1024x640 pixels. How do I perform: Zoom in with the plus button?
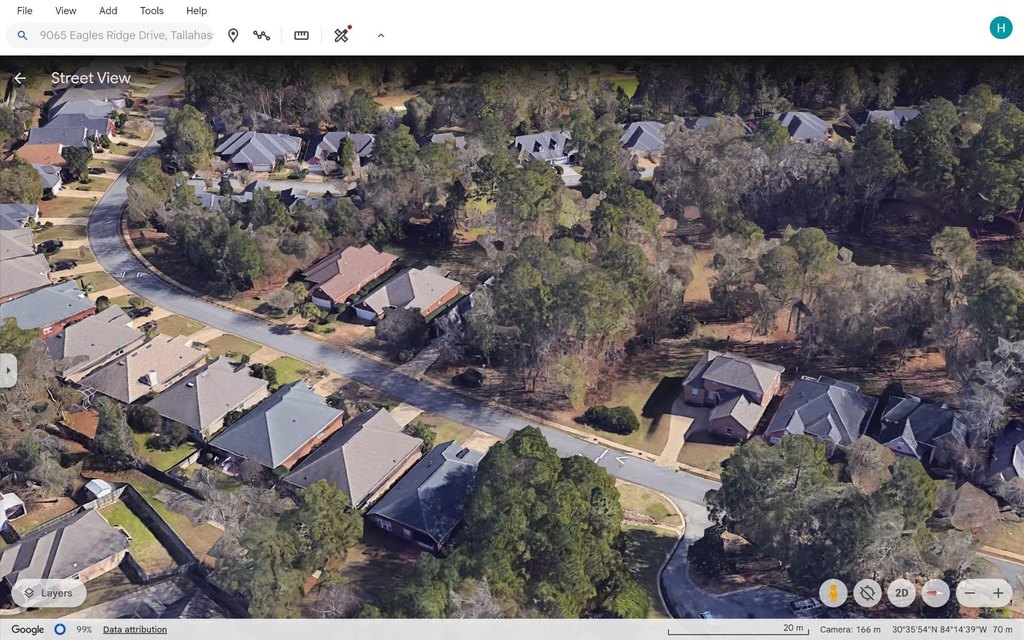pyautogui.click(x=997, y=593)
